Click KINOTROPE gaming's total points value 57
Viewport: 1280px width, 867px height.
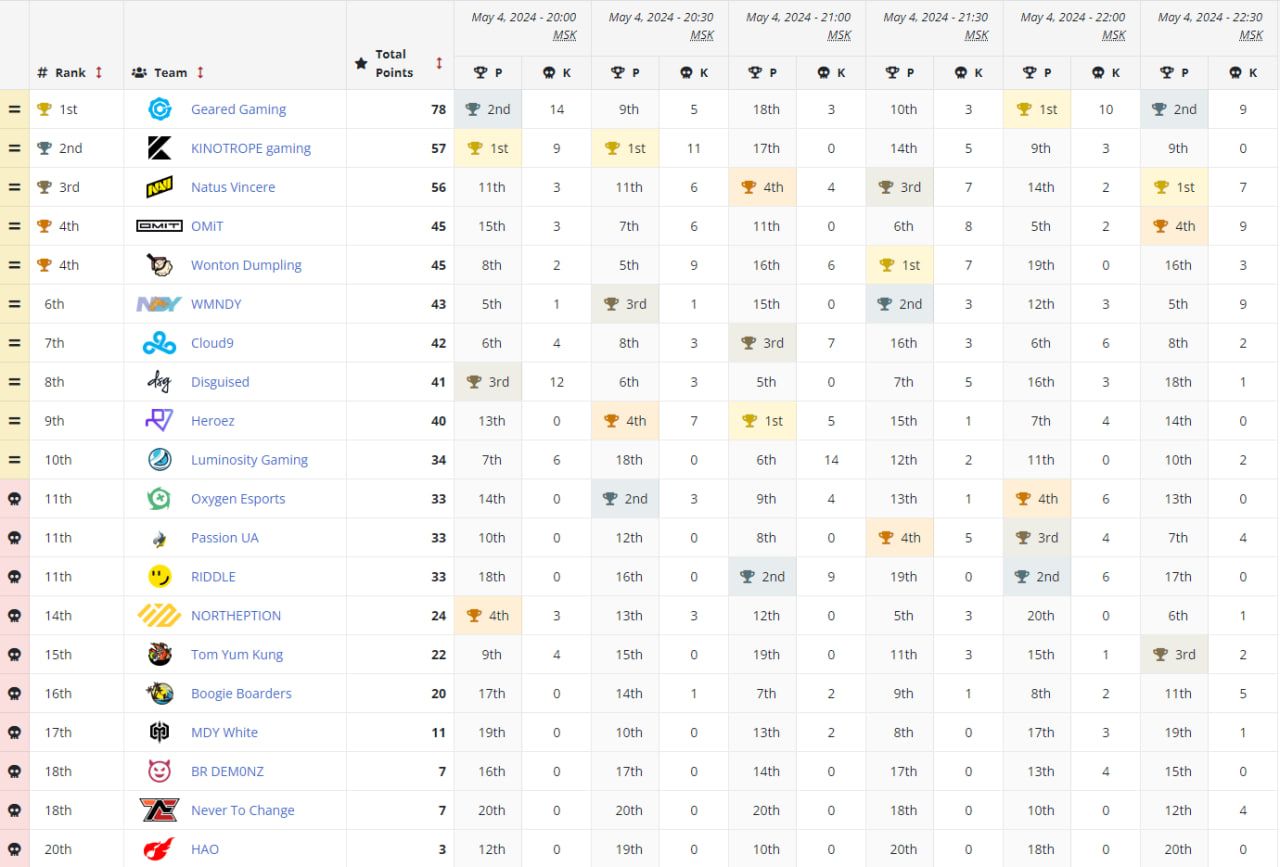point(438,148)
